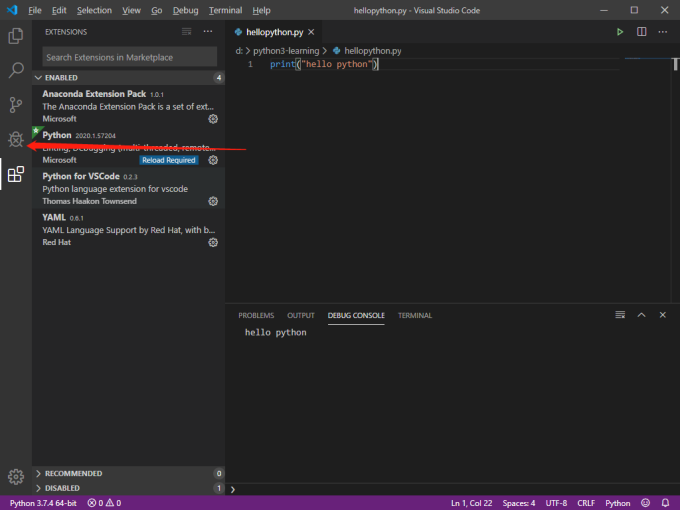Screen dimensions: 680x510
Task: Select Python 3.7.4 64-bit interpreter in status bar
Action: [x=43, y=503]
